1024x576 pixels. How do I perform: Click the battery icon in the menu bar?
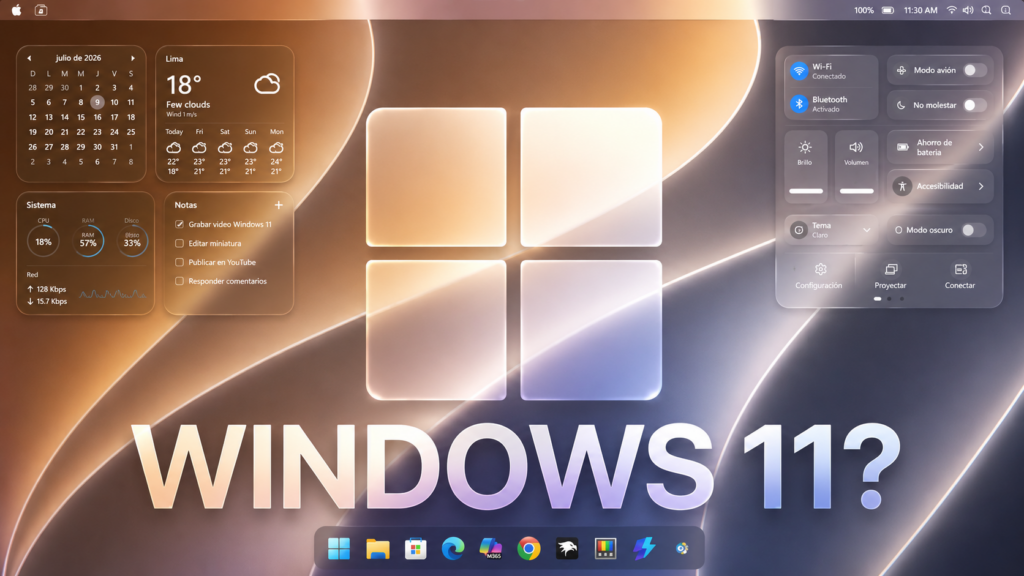point(888,10)
